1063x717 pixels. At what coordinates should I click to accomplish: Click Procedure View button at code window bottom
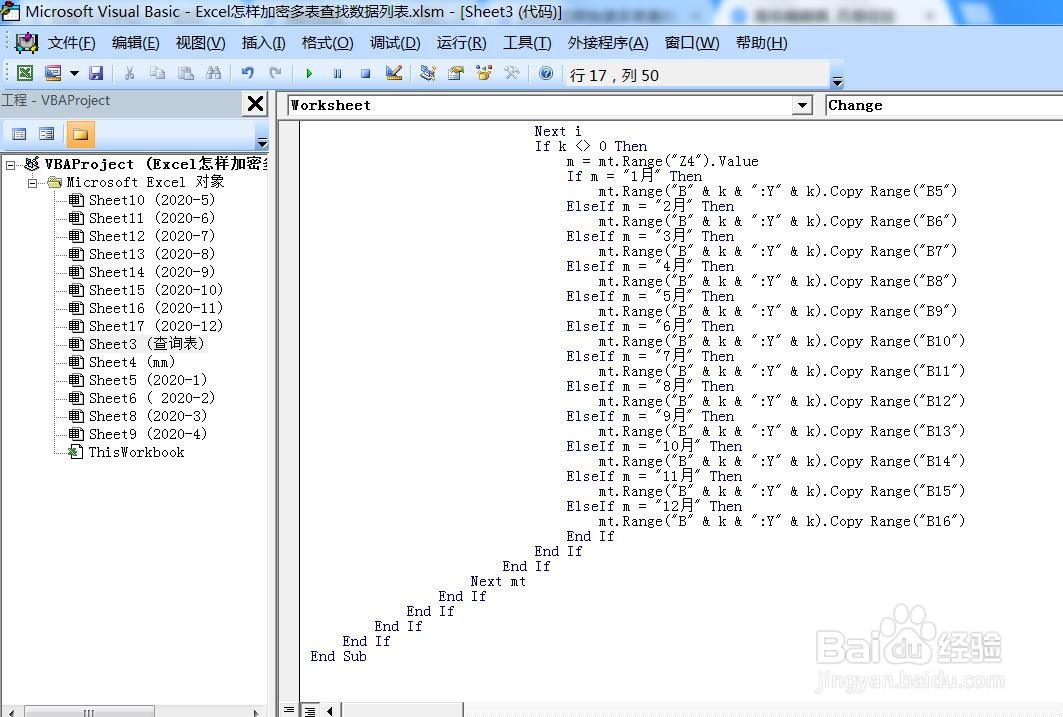tap(289, 710)
